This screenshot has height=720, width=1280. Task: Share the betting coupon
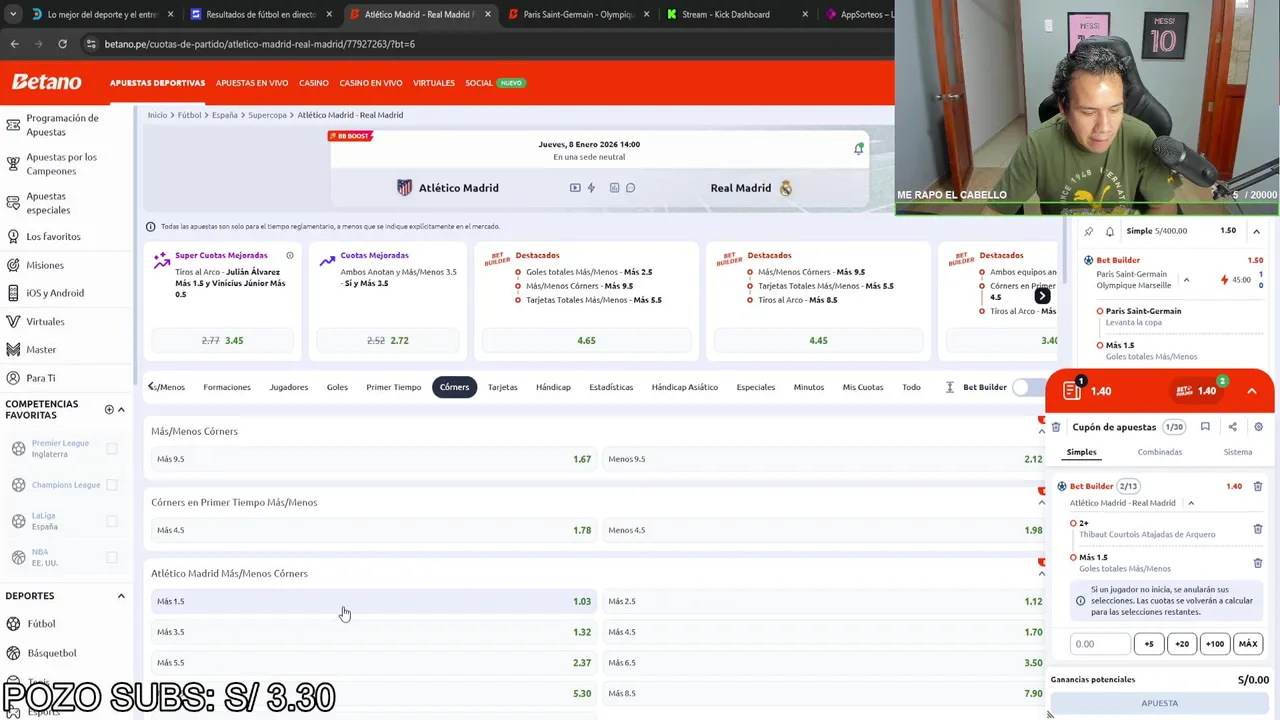[x=1232, y=427]
